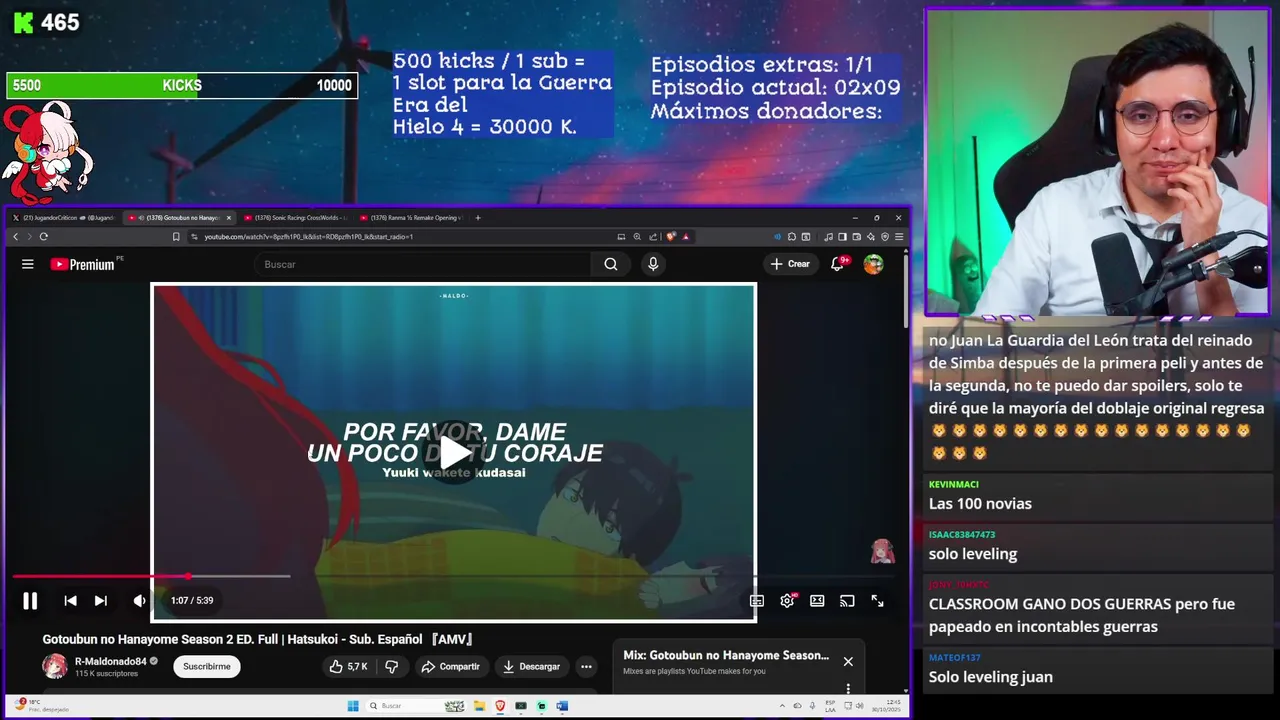
Task: Click the KEVINMACI chat username
Action: pyautogui.click(x=954, y=485)
